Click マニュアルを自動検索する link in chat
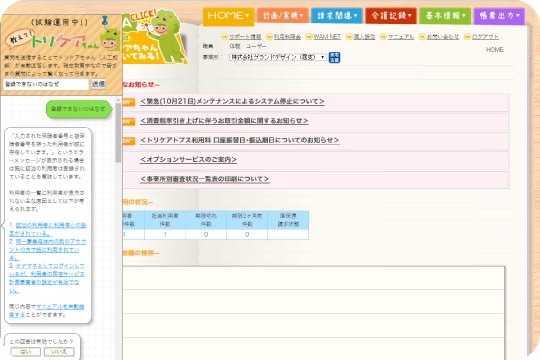Image resolution: width=540 pixels, height=360 pixels. [46, 310]
